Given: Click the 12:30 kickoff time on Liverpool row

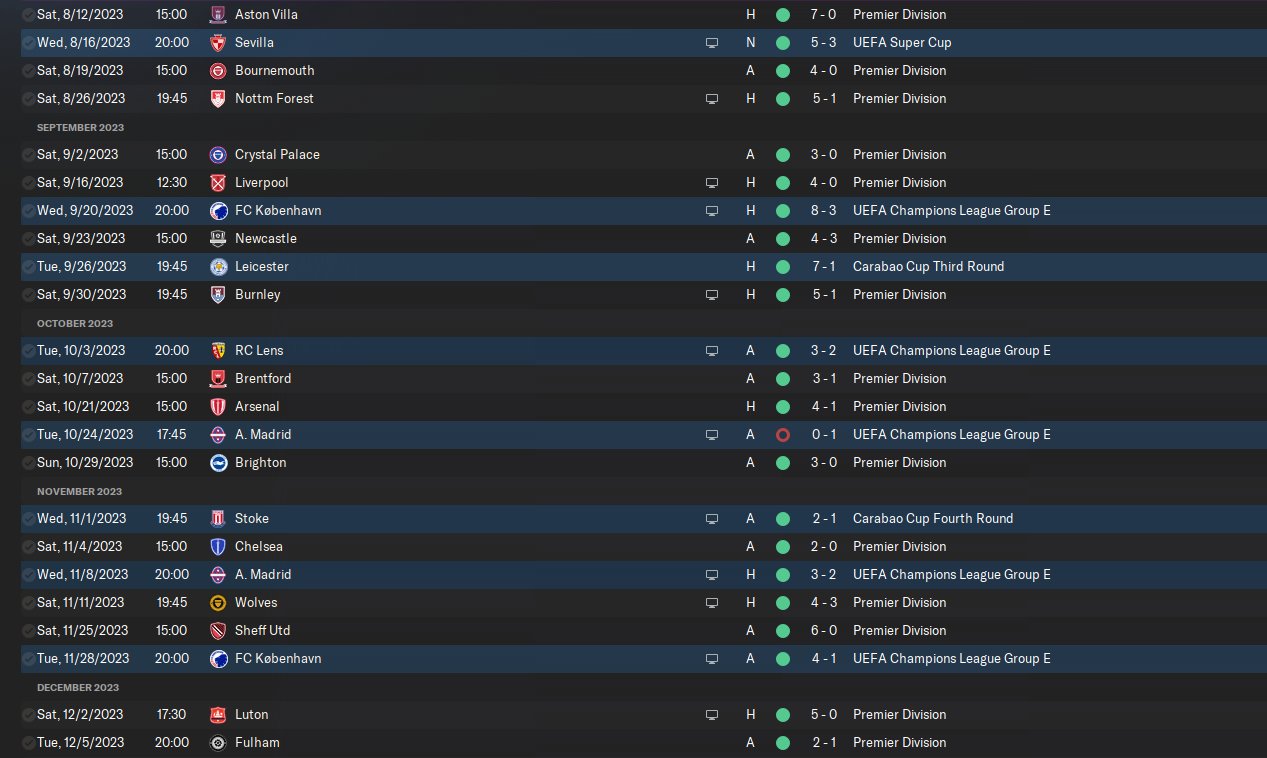Looking at the screenshot, I should 171,183.
